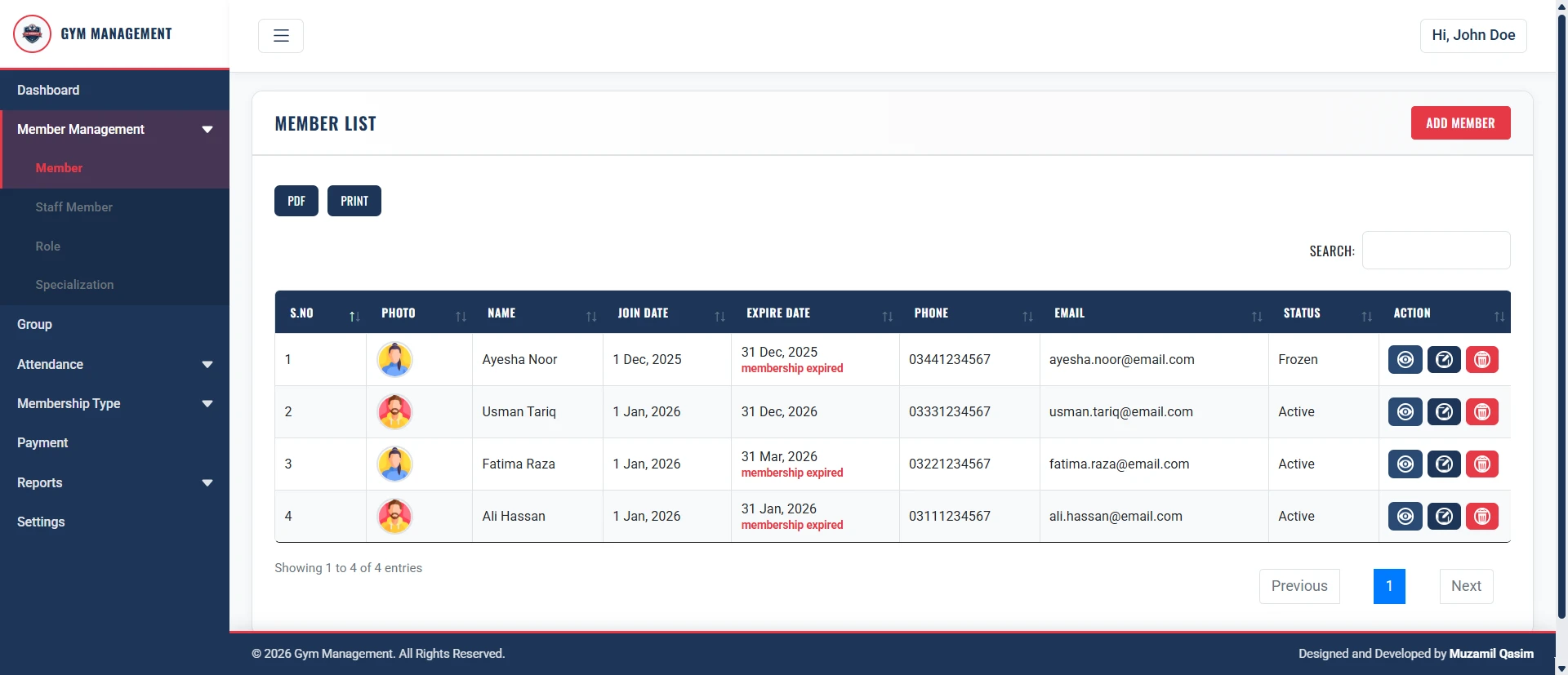Image resolution: width=1568 pixels, height=675 pixels.
Task: View Ali Hassan's member details
Action: pos(1405,516)
